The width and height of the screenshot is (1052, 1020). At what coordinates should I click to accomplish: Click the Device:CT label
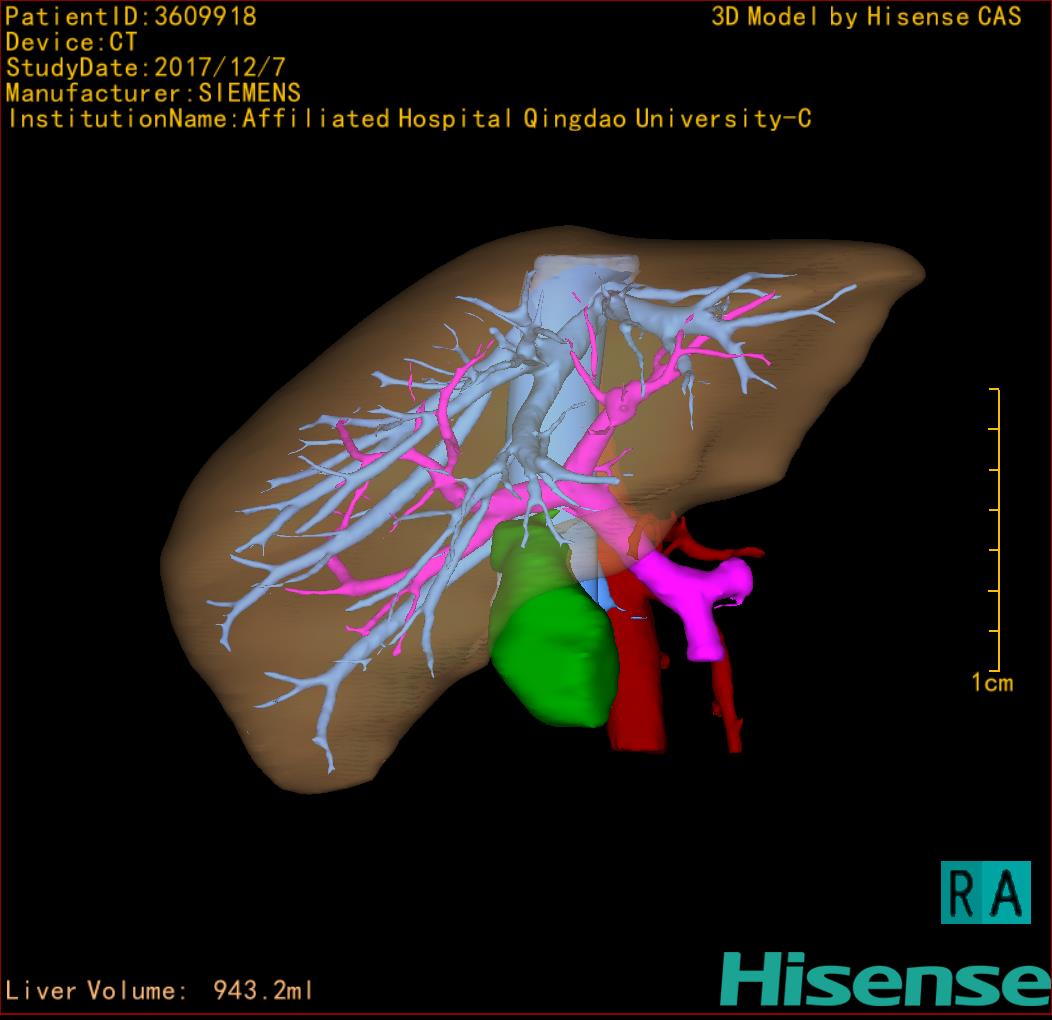[x=71, y=42]
